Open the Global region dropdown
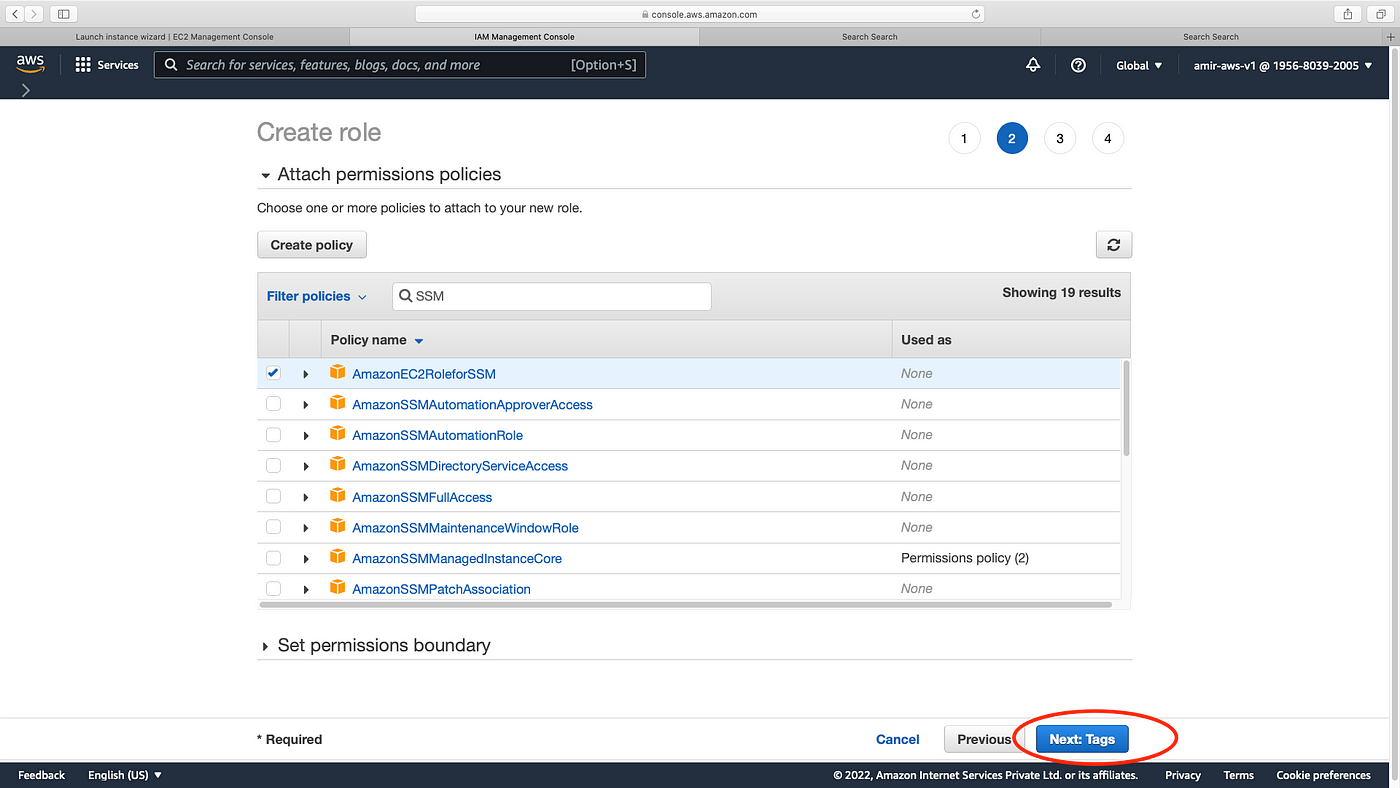The height and width of the screenshot is (788, 1400). coord(1139,65)
